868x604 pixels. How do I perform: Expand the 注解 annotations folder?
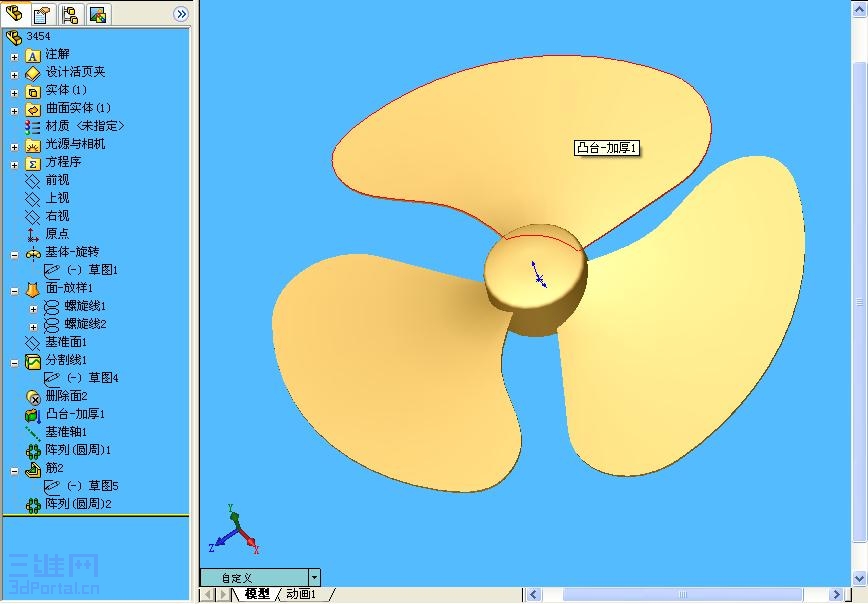coord(14,56)
